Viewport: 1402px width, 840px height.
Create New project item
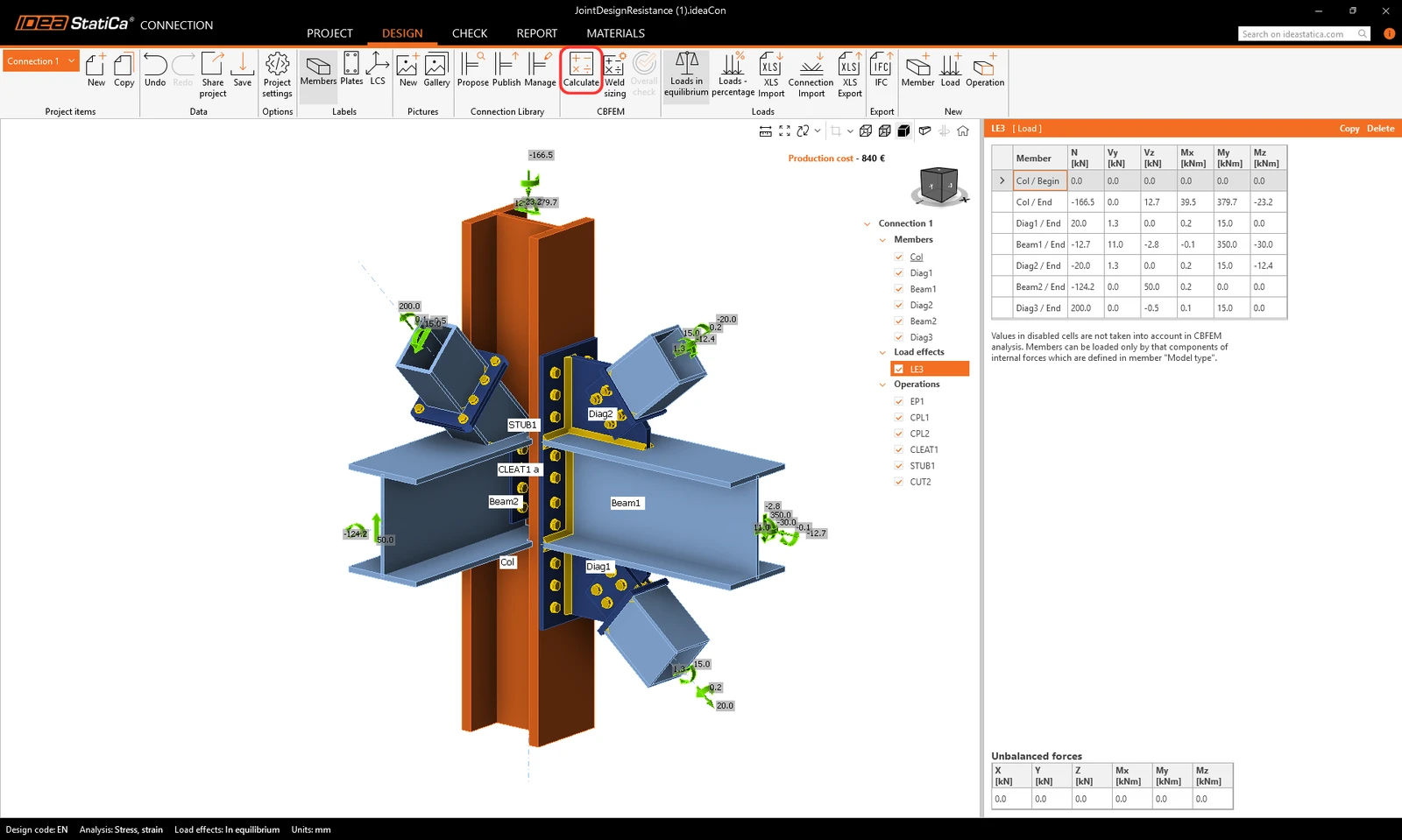[x=96, y=70]
